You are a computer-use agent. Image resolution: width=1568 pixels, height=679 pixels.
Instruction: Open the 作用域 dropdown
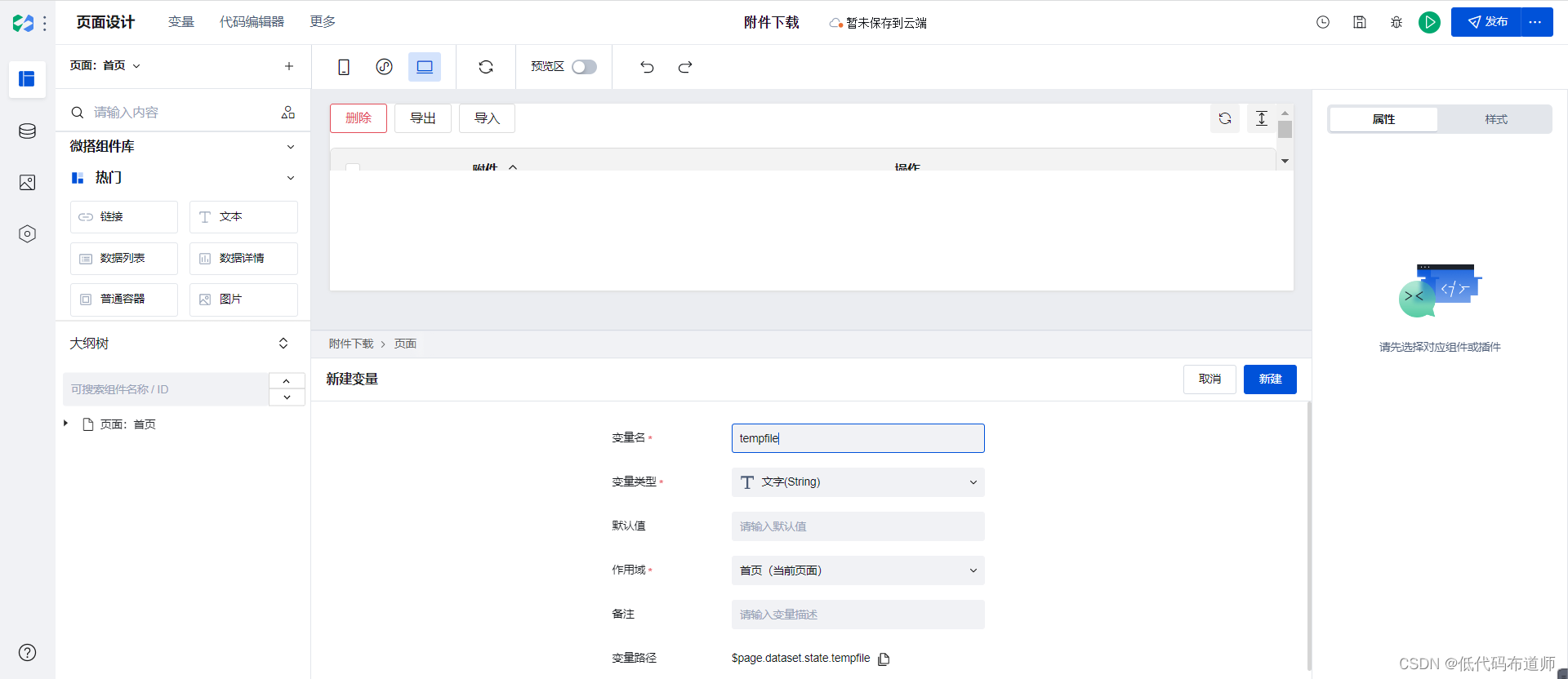[x=857, y=570]
